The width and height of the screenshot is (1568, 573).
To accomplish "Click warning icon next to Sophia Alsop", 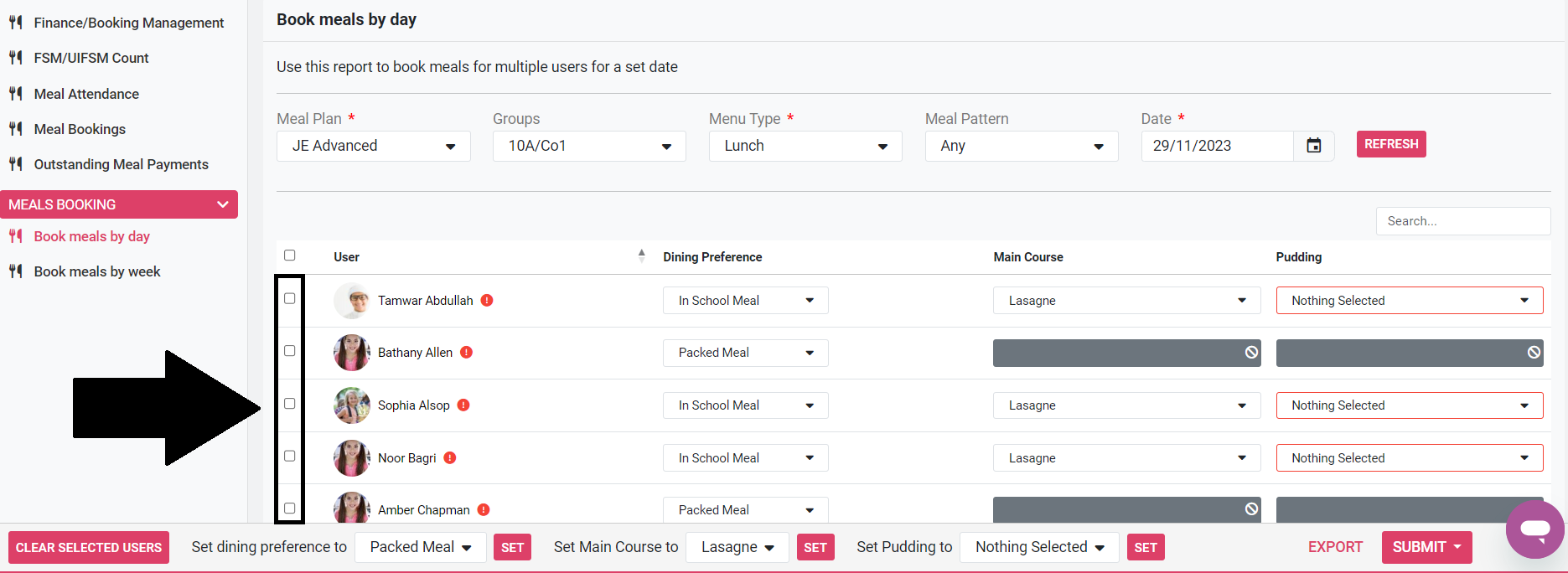I will pyautogui.click(x=463, y=405).
